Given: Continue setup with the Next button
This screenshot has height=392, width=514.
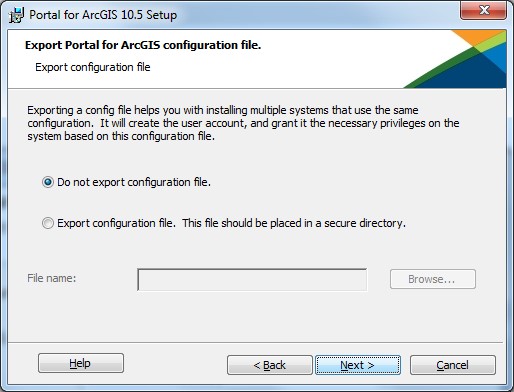Looking at the screenshot, I should tap(358, 365).
